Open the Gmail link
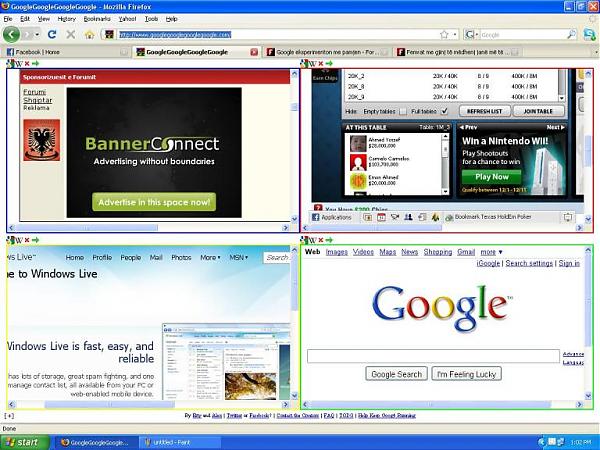 point(466,252)
